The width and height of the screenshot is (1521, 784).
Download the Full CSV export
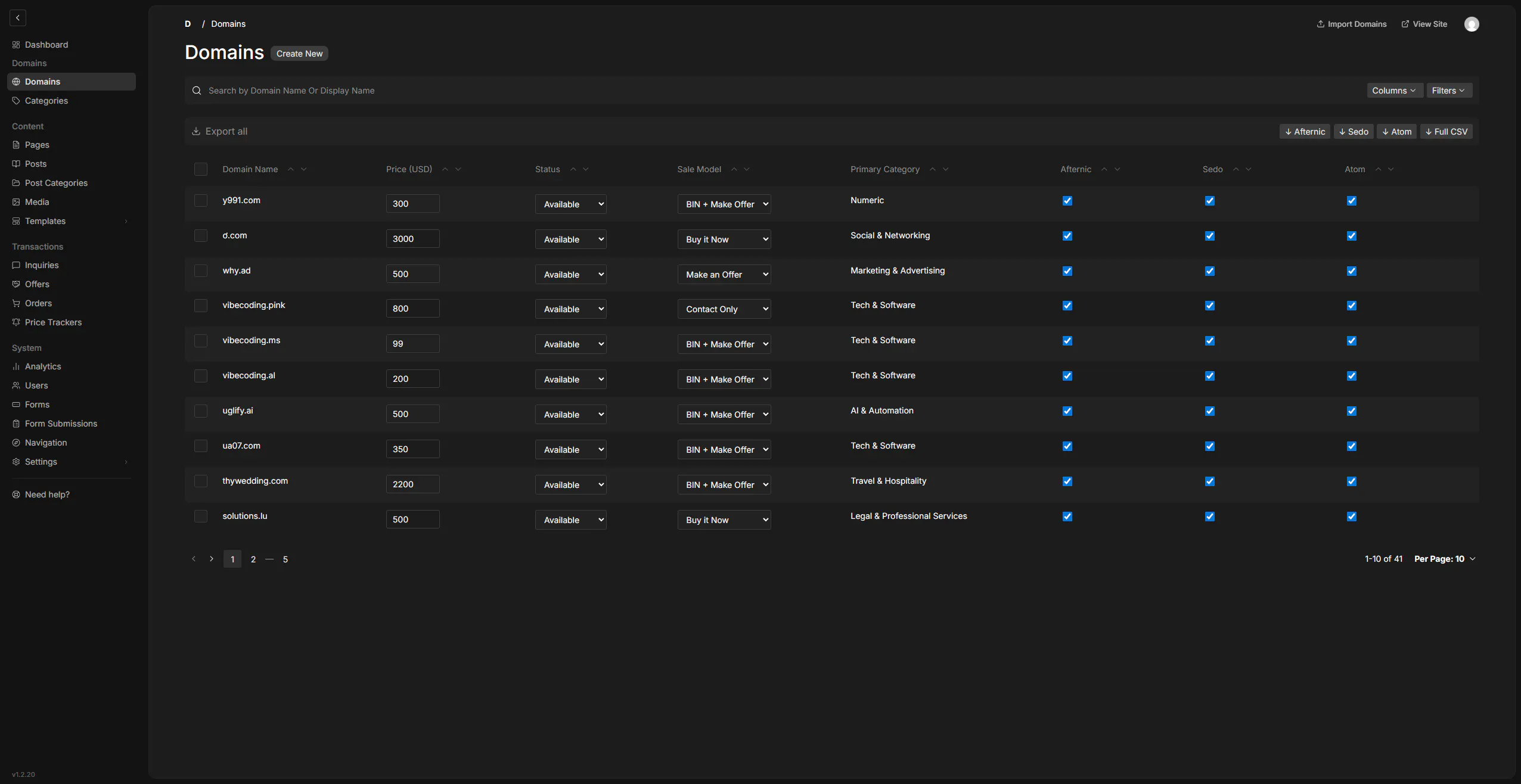click(1446, 132)
